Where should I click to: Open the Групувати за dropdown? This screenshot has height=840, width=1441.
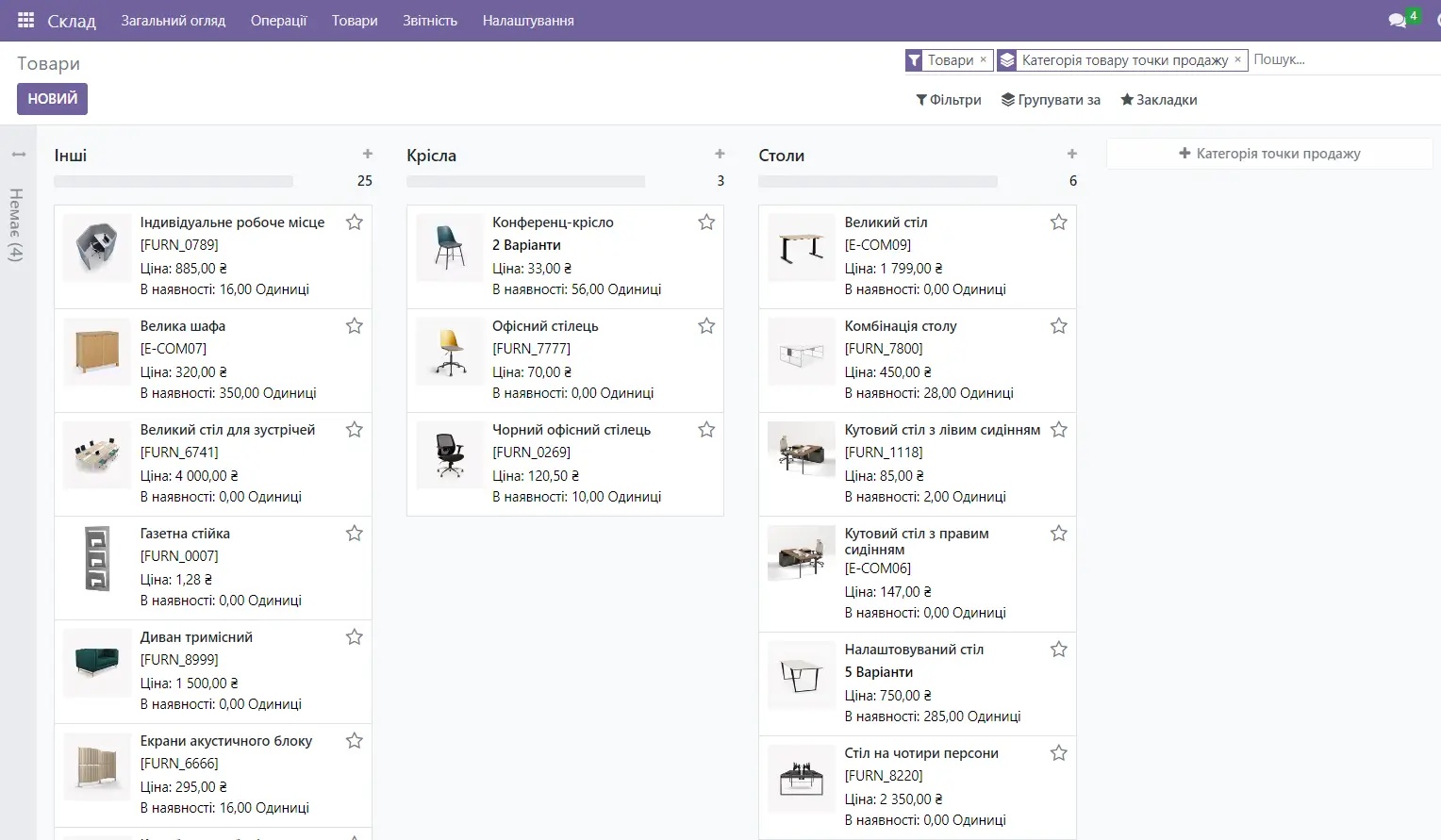tap(1050, 99)
